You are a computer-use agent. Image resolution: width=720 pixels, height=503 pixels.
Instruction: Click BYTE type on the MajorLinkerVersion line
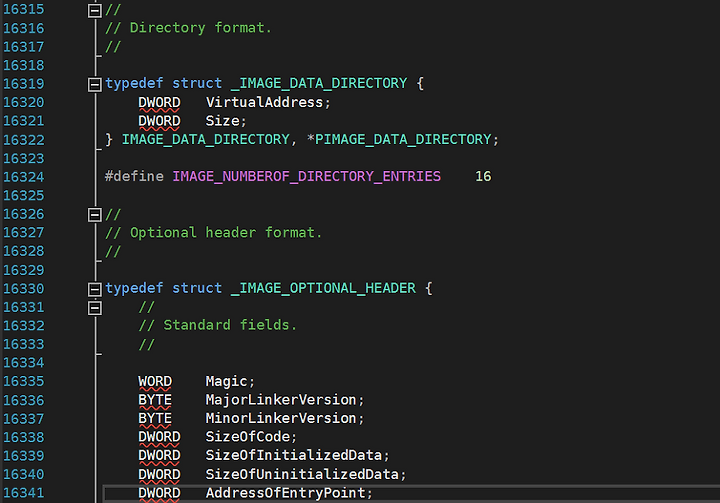[155, 400]
